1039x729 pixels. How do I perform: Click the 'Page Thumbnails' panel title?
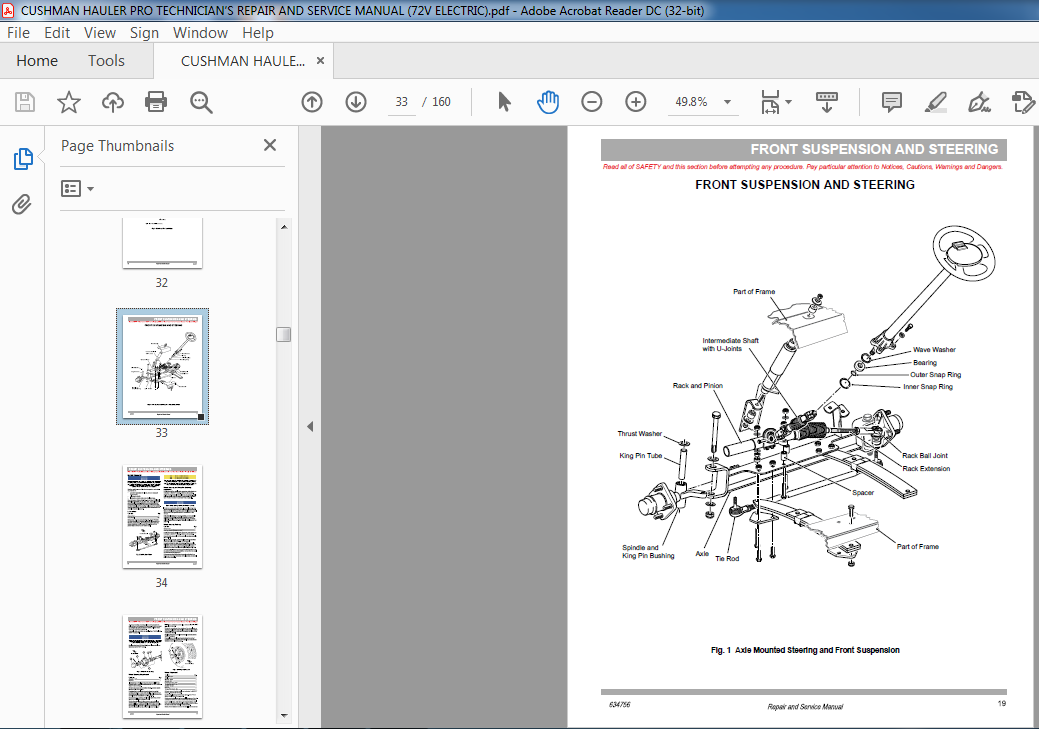(117, 146)
